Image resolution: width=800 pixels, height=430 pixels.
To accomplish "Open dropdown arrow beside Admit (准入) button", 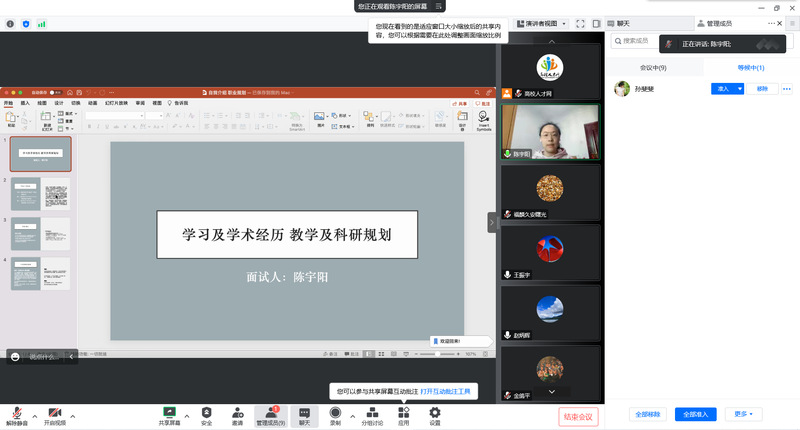I will (741, 89).
